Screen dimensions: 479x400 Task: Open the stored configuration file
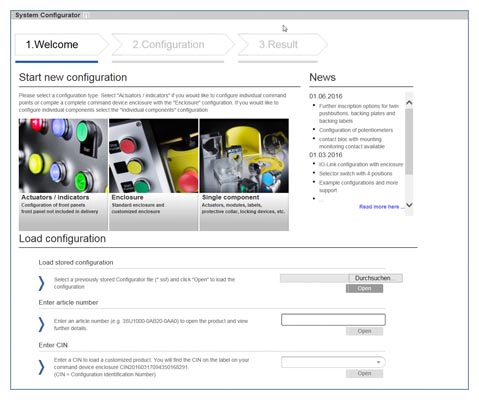(x=364, y=289)
